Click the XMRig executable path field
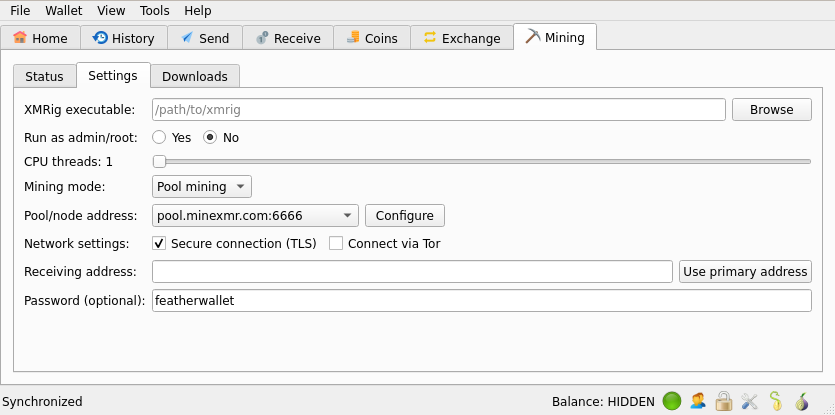 [439, 110]
